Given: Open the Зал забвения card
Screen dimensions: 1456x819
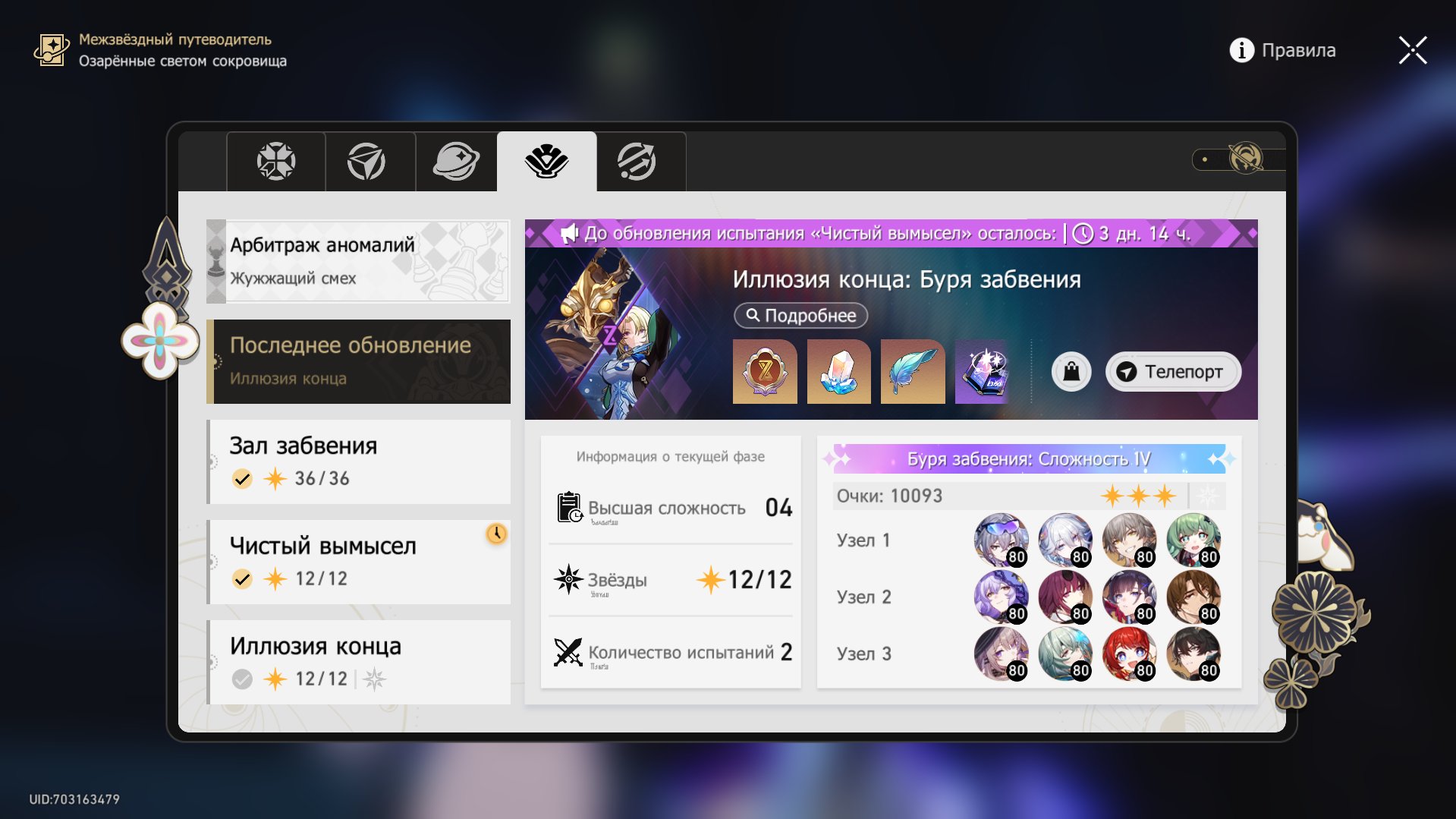Looking at the screenshot, I should (x=358, y=461).
